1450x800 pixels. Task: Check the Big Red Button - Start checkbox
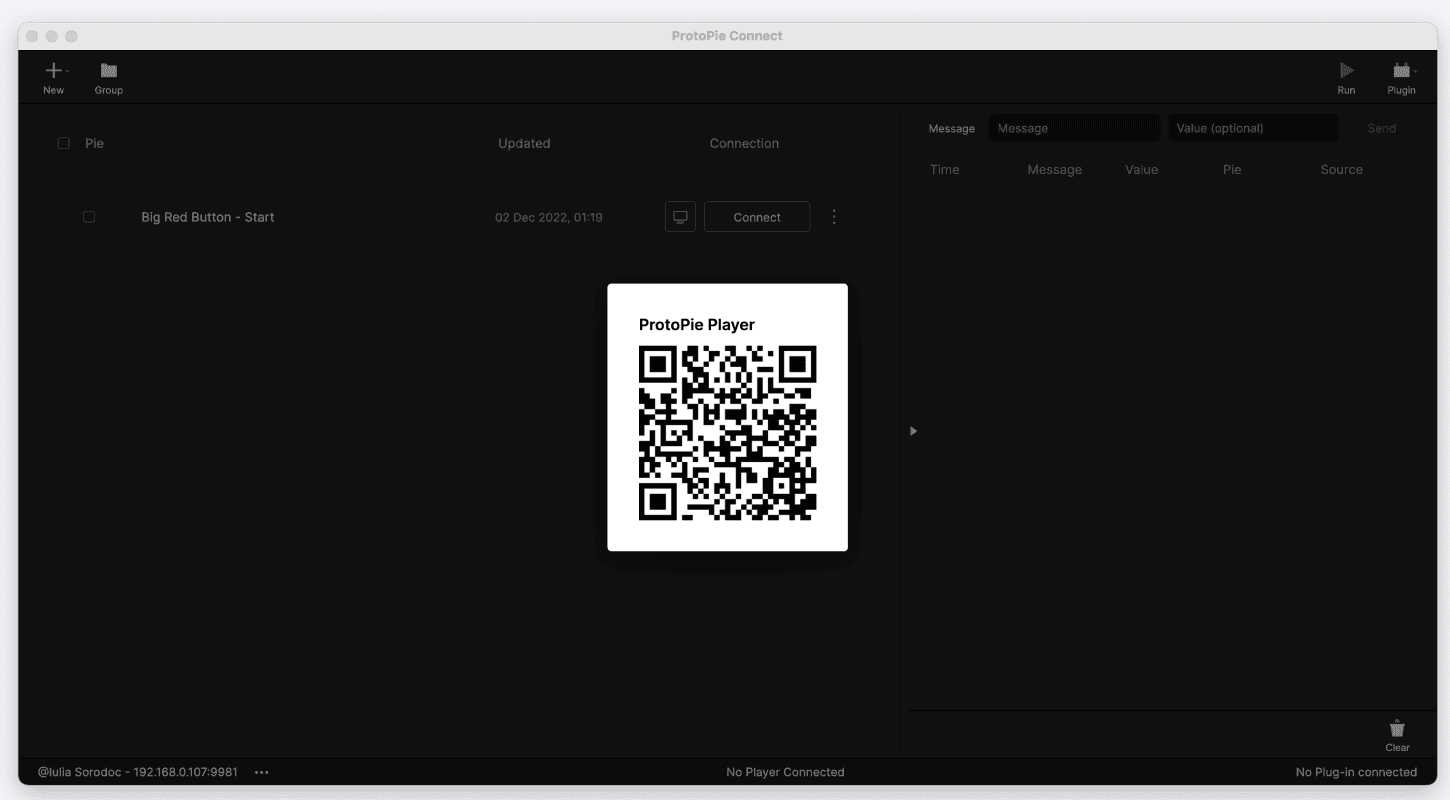[x=89, y=216]
